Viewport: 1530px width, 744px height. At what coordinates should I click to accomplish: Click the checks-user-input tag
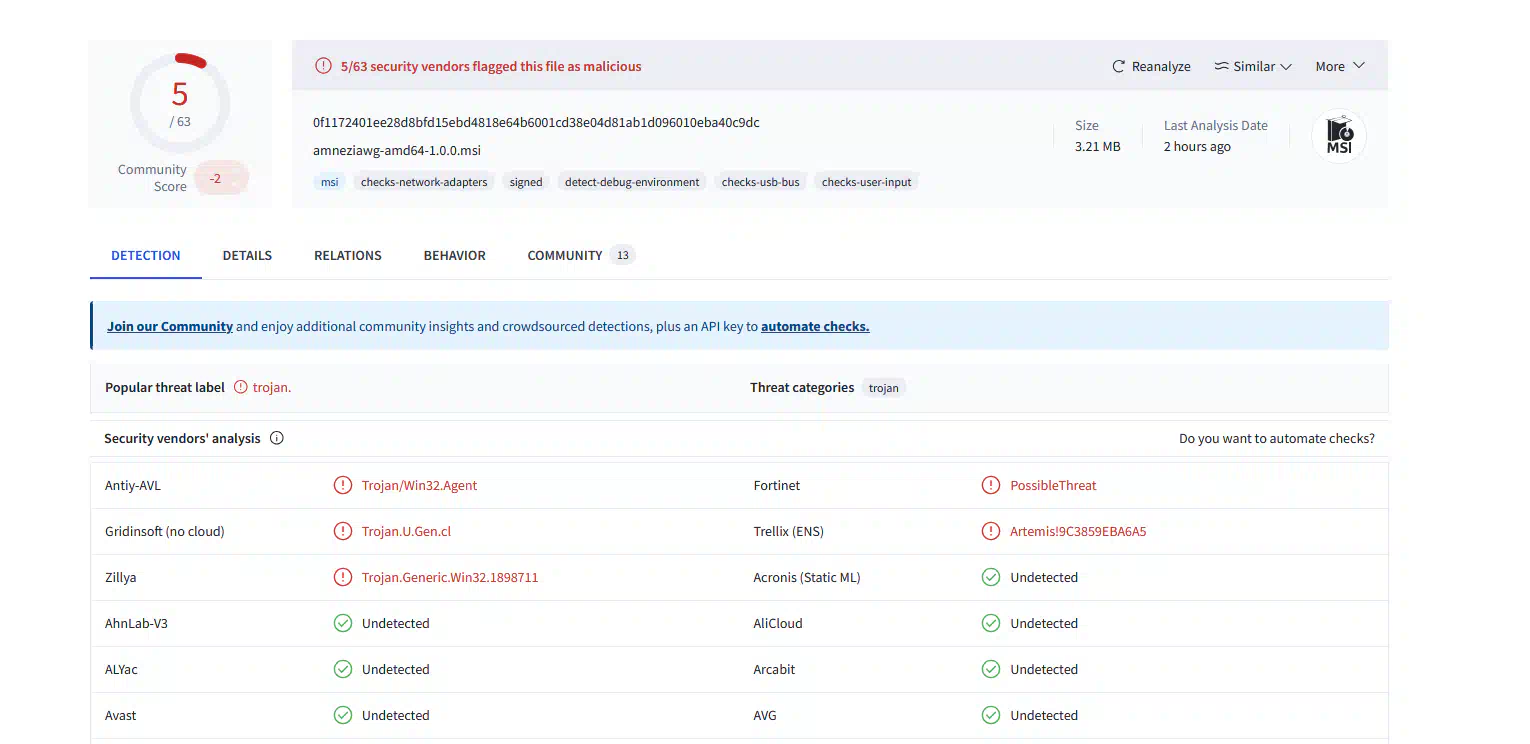(x=867, y=182)
